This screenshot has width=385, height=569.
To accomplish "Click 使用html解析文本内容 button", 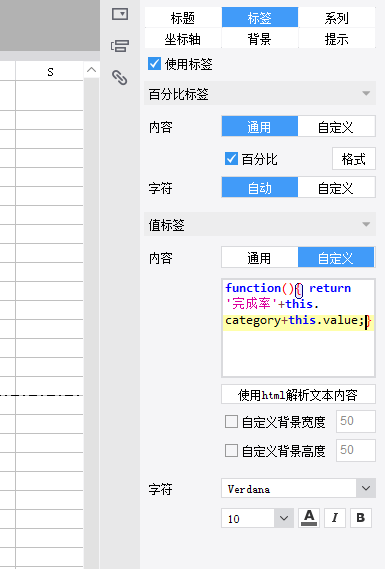I will (x=298, y=394).
